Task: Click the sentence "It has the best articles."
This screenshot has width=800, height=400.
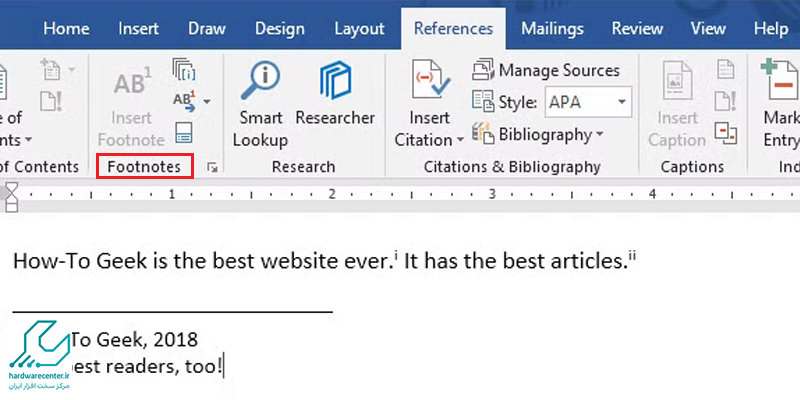Action: click(x=515, y=261)
